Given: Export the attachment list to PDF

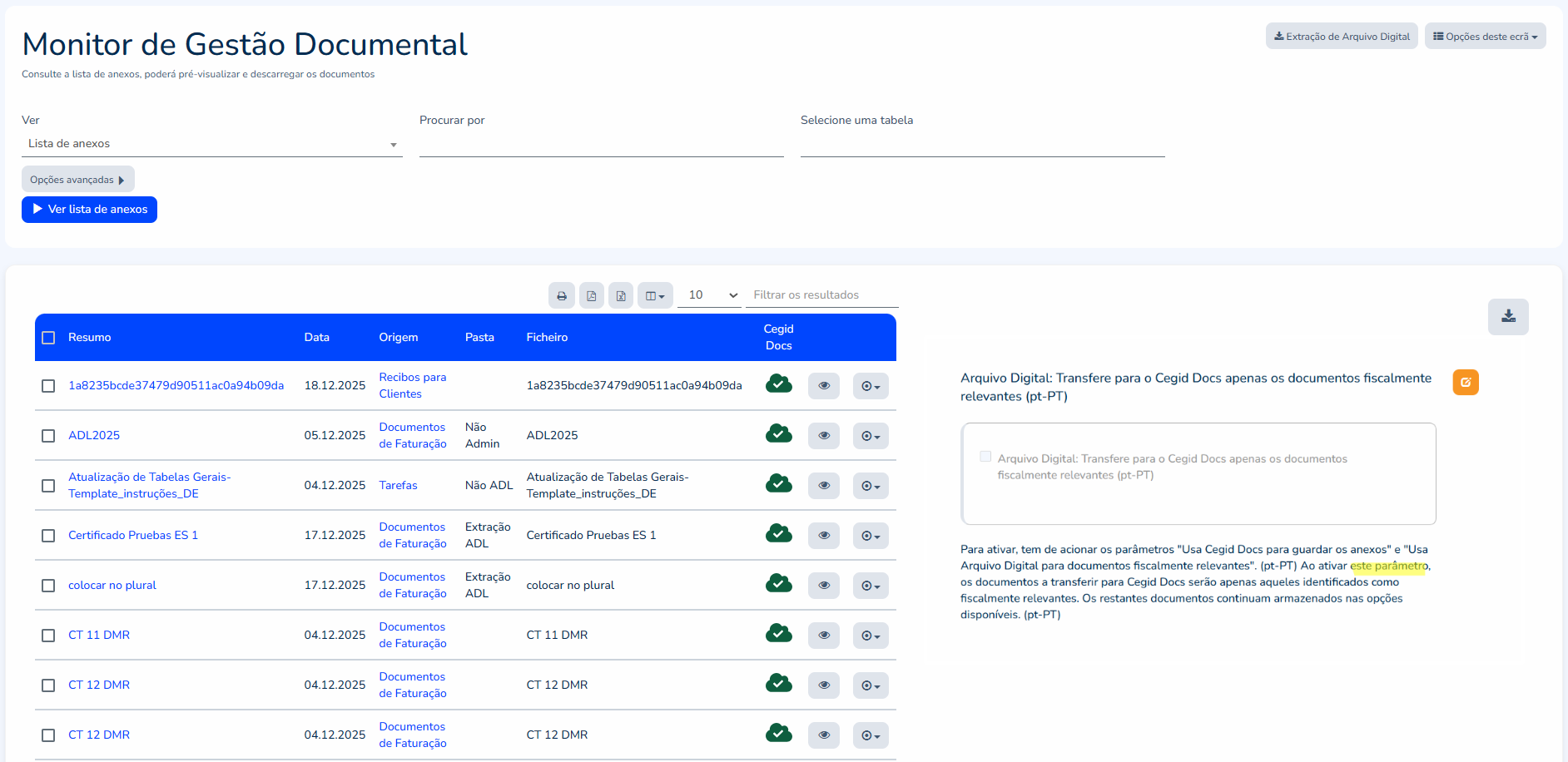Looking at the screenshot, I should (x=592, y=295).
